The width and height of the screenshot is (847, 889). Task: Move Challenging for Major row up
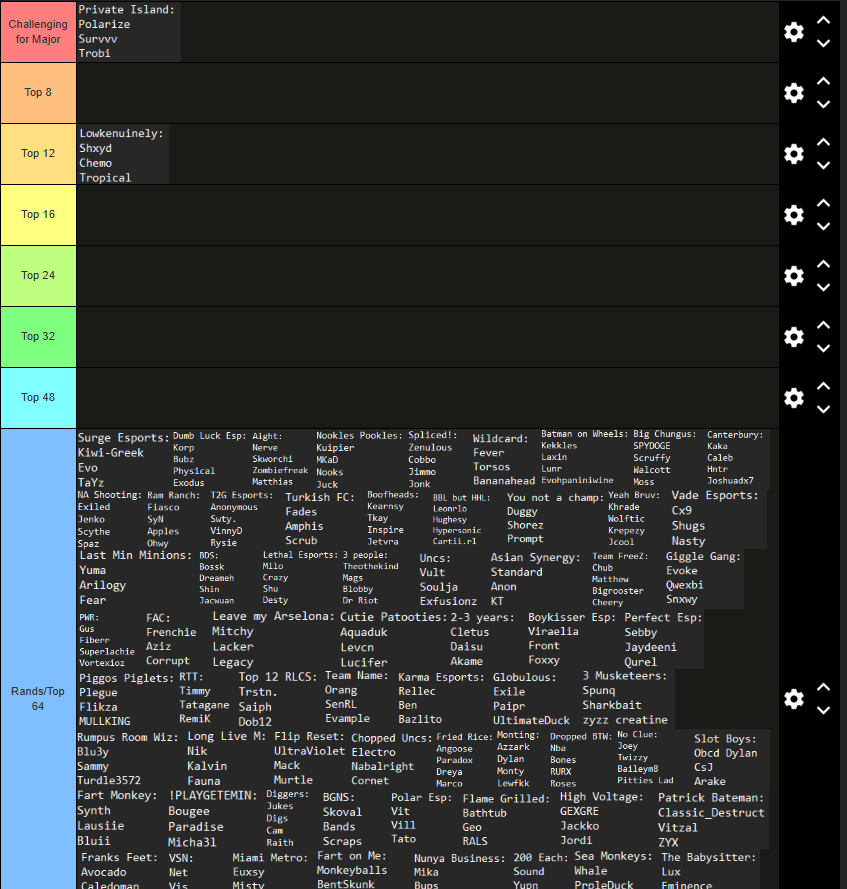pyautogui.click(x=823, y=20)
